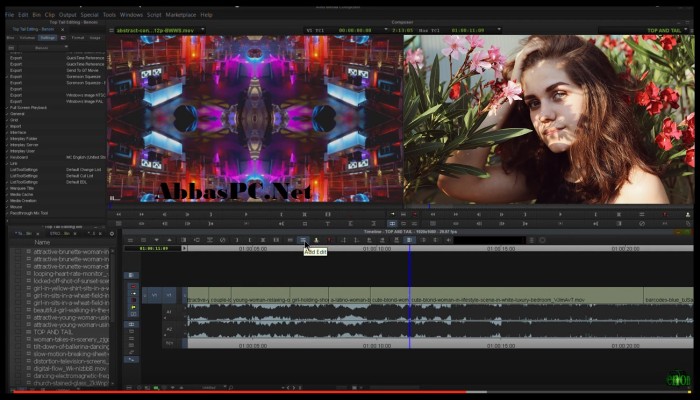Switch to the Volumes tab

coord(27,38)
